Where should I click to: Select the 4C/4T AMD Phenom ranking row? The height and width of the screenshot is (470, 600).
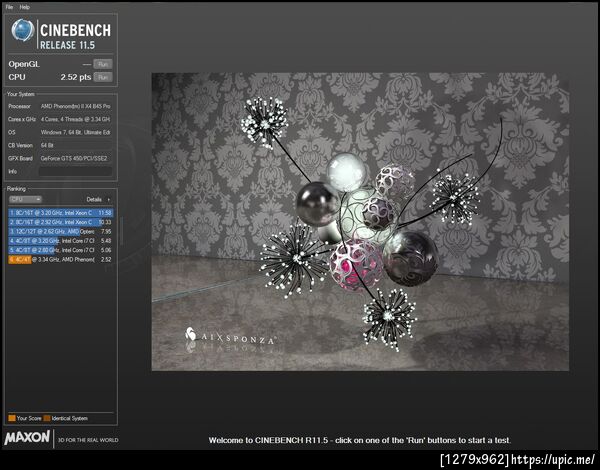pos(60,259)
